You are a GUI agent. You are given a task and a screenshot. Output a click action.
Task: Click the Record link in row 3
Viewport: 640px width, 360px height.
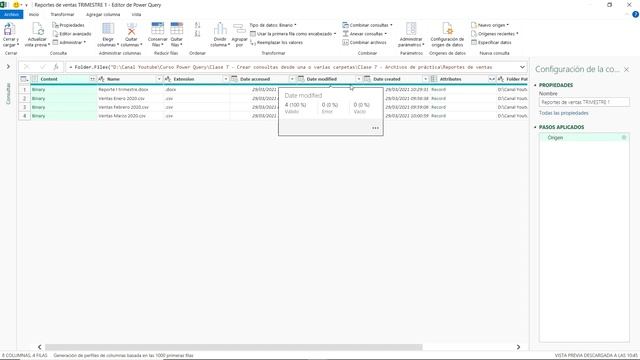(x=438, y=107)
